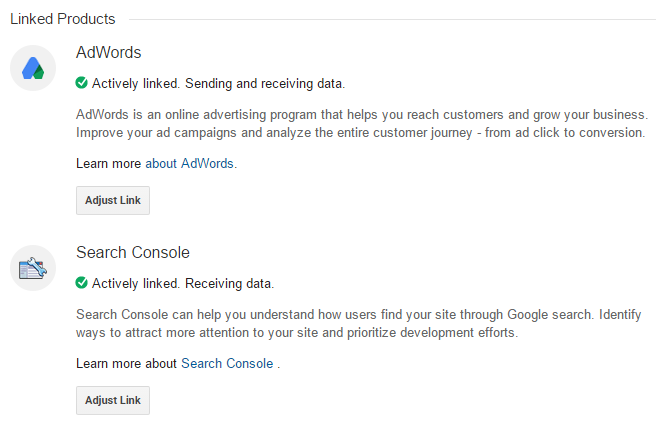Click 'ways to attract more attention' description line
Image resolution: width=656 pixels, height=427 pixels.
click(297, 332)
